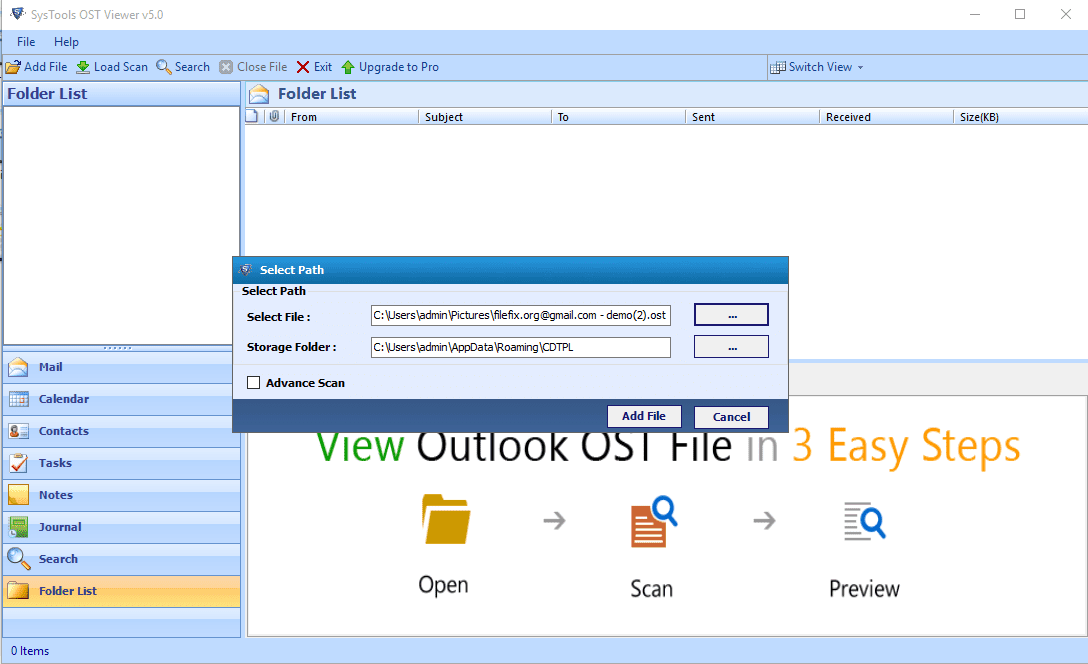Browse for a Storage Folder location
This screenshot has width=1088, height=664.
(x=731, y=347)
